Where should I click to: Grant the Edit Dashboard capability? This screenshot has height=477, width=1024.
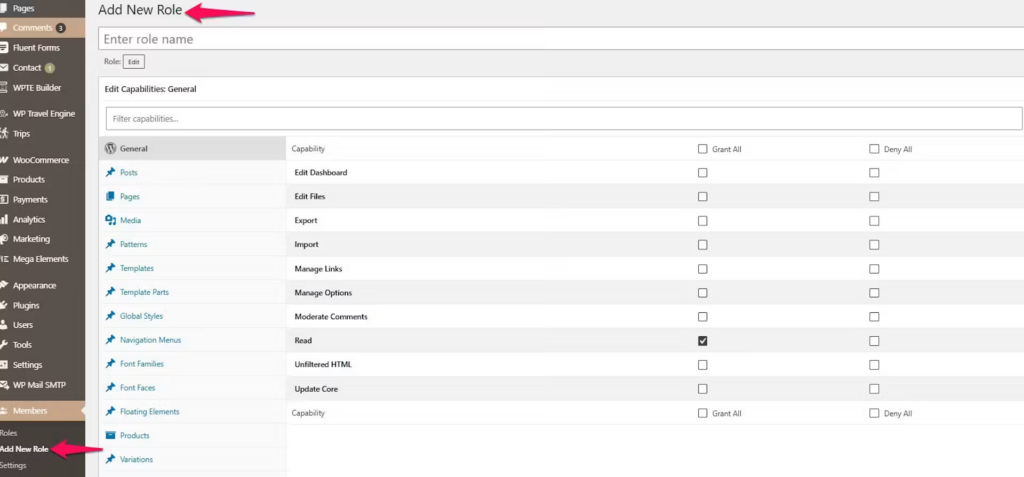coord(703,173)
